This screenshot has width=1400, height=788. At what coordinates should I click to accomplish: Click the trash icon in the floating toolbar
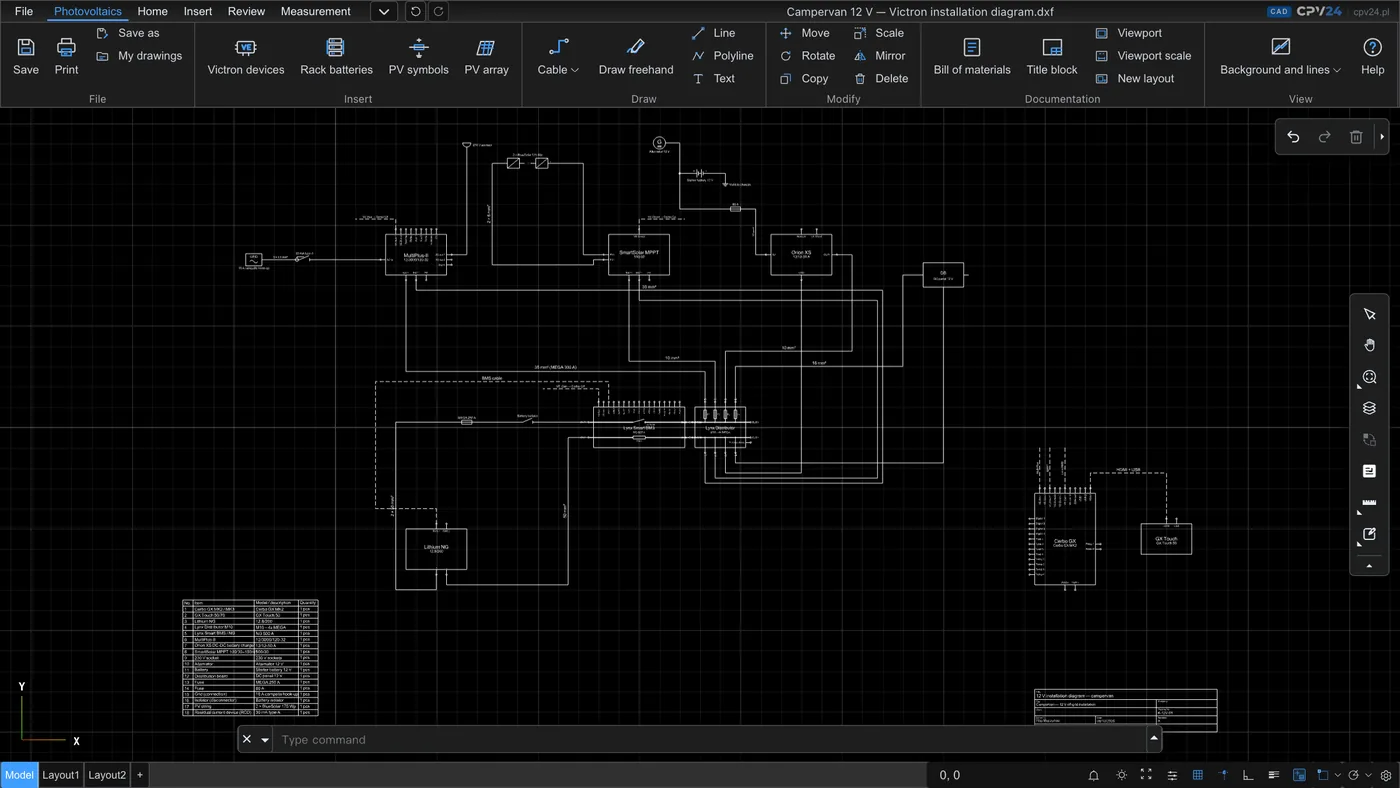1356,137
